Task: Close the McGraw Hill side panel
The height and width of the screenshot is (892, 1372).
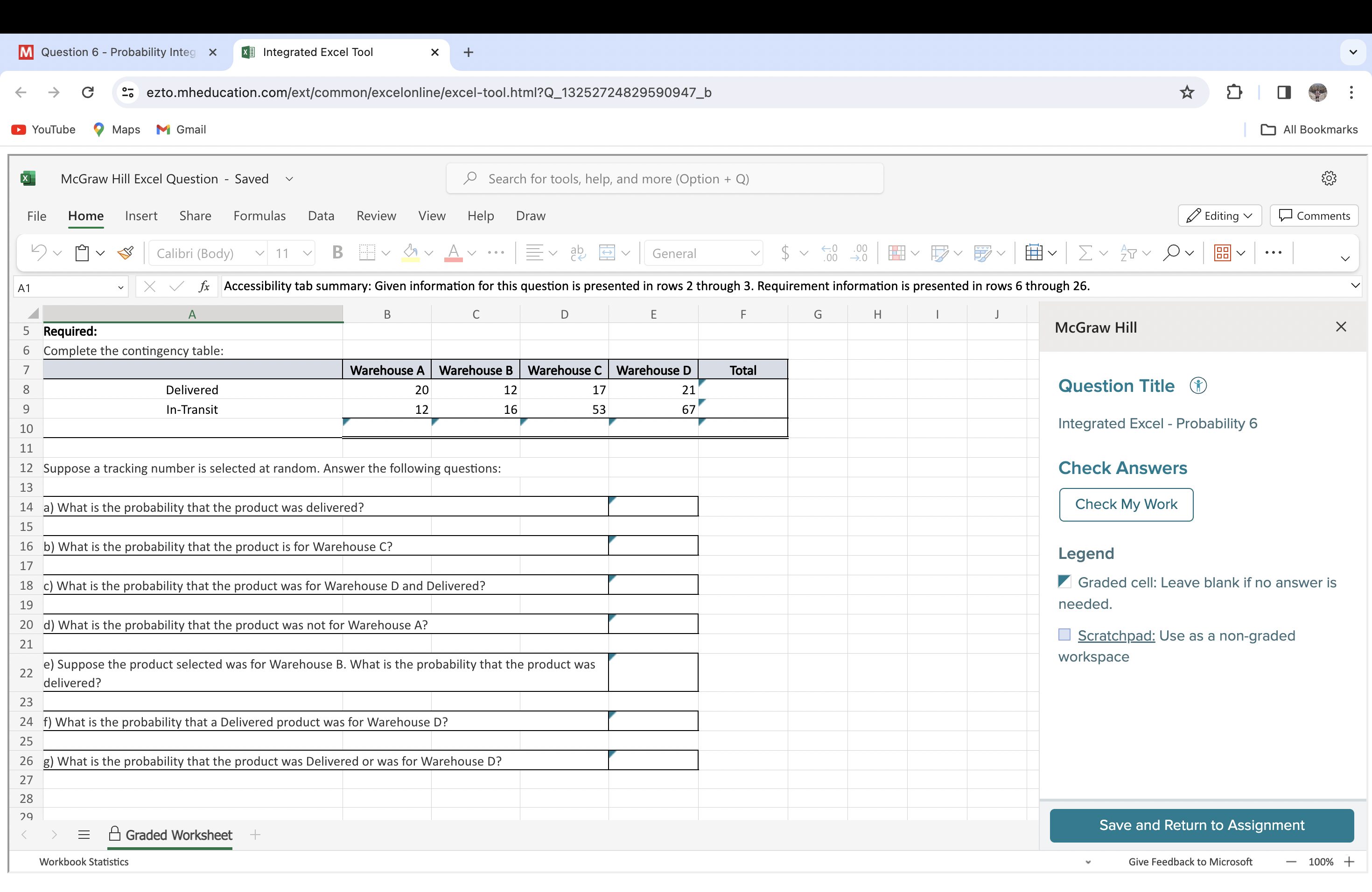Action: click(x=1341, y=328)
